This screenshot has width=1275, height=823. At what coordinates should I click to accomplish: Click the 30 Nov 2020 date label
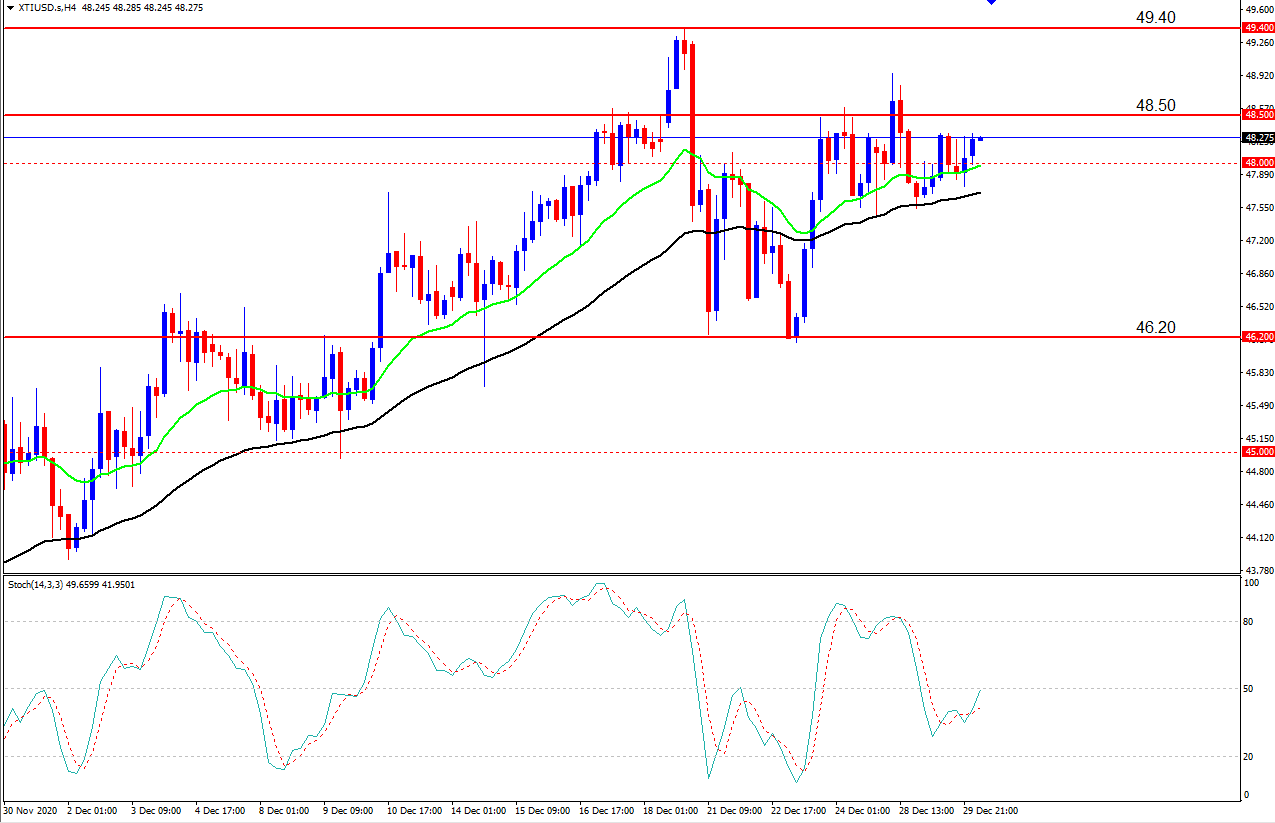pyautogui.click(x=30, y=810)
